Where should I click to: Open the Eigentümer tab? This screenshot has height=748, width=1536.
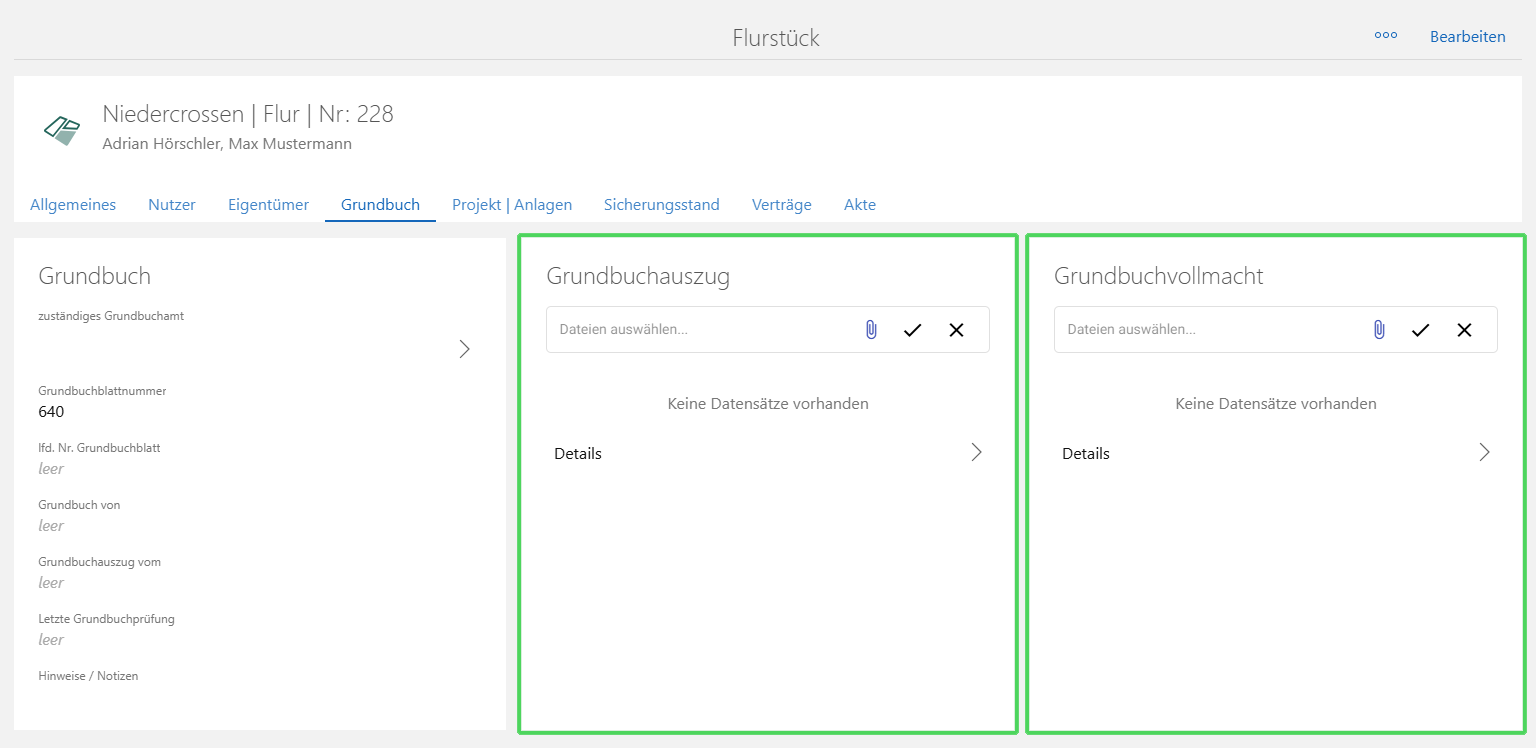[x=268, y=204]
